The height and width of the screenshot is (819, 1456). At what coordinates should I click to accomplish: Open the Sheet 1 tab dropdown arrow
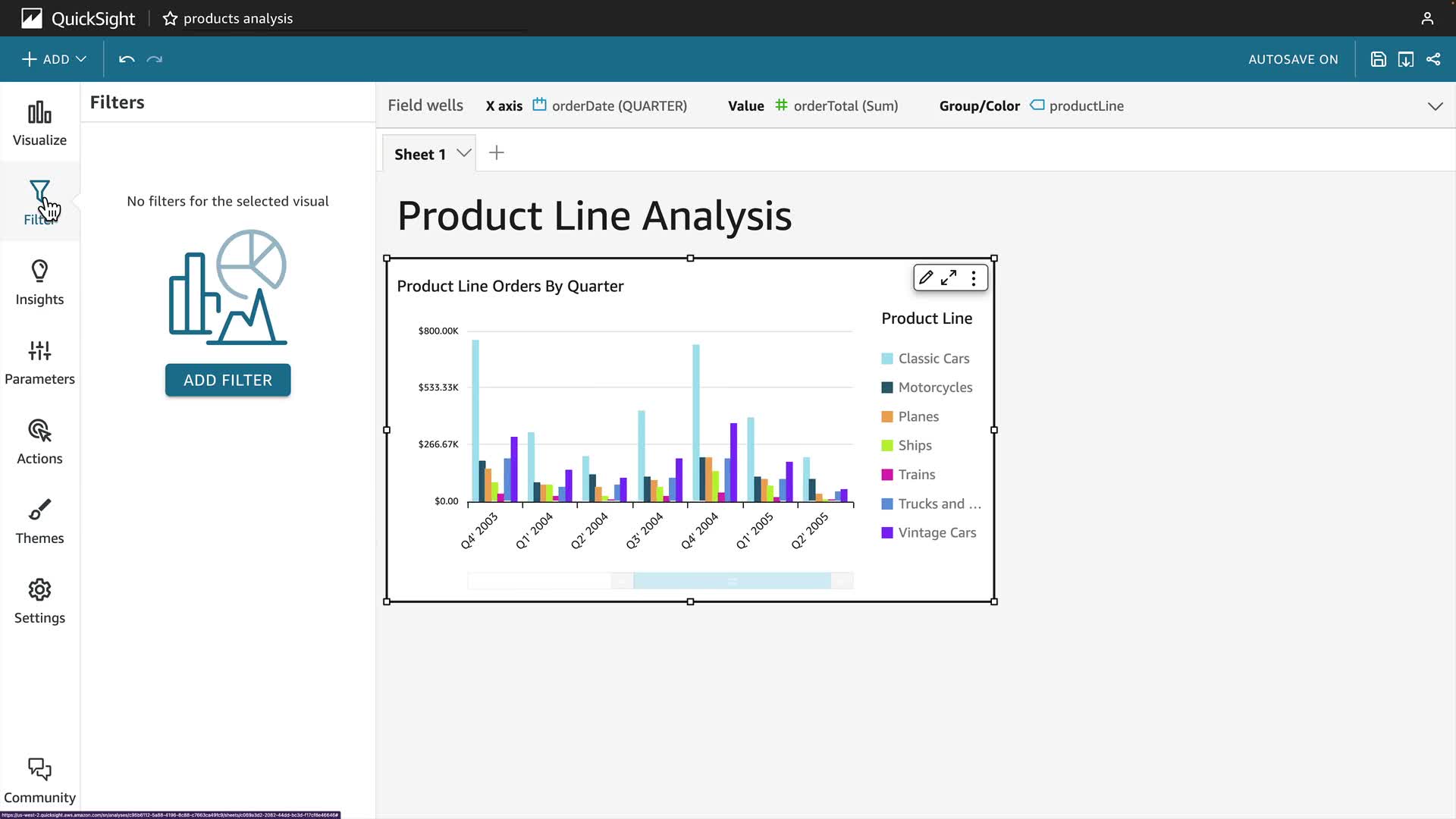click(x=464, y=153)
